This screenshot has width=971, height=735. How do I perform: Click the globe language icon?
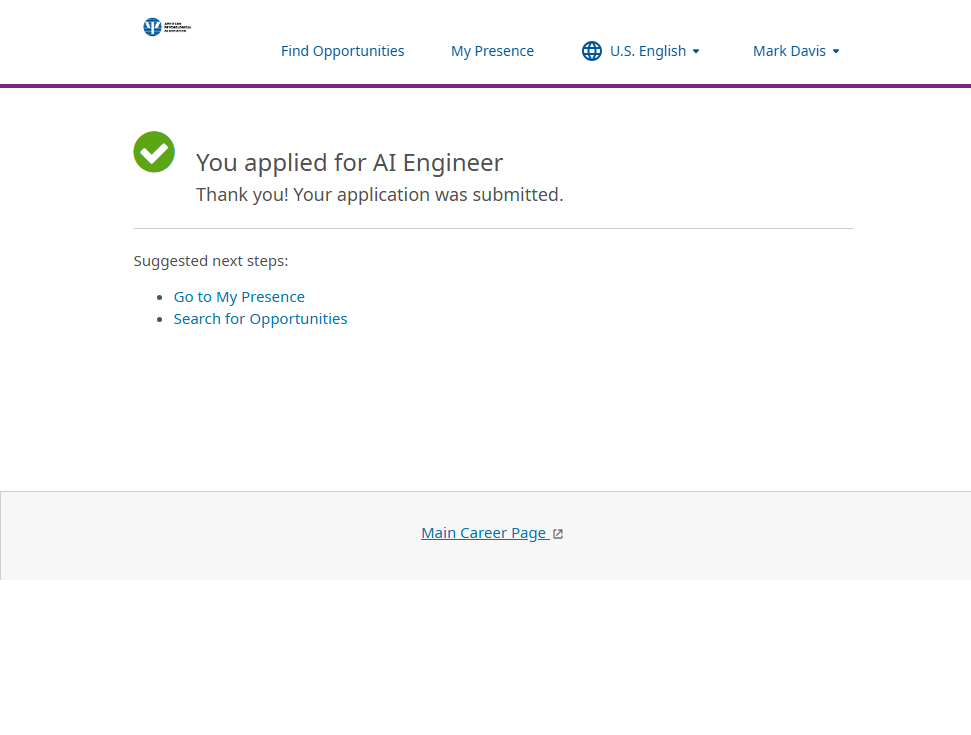[592, 51]
